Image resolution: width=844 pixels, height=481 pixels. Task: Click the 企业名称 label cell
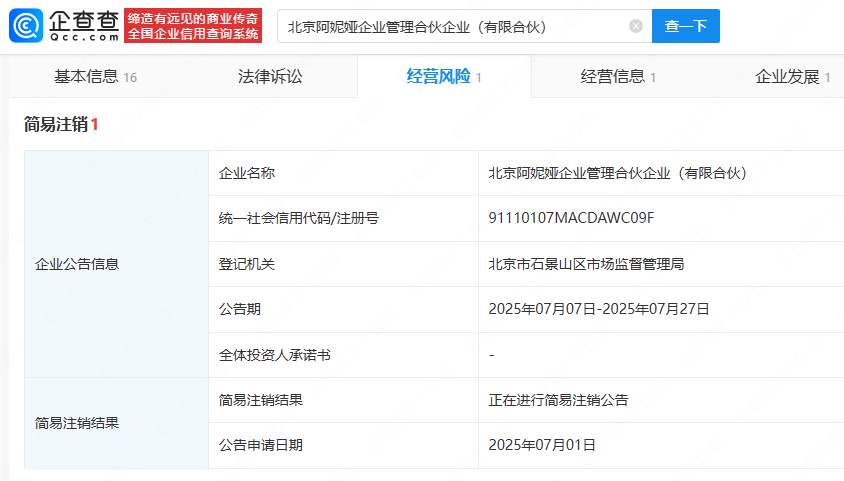tap(343, 173)
